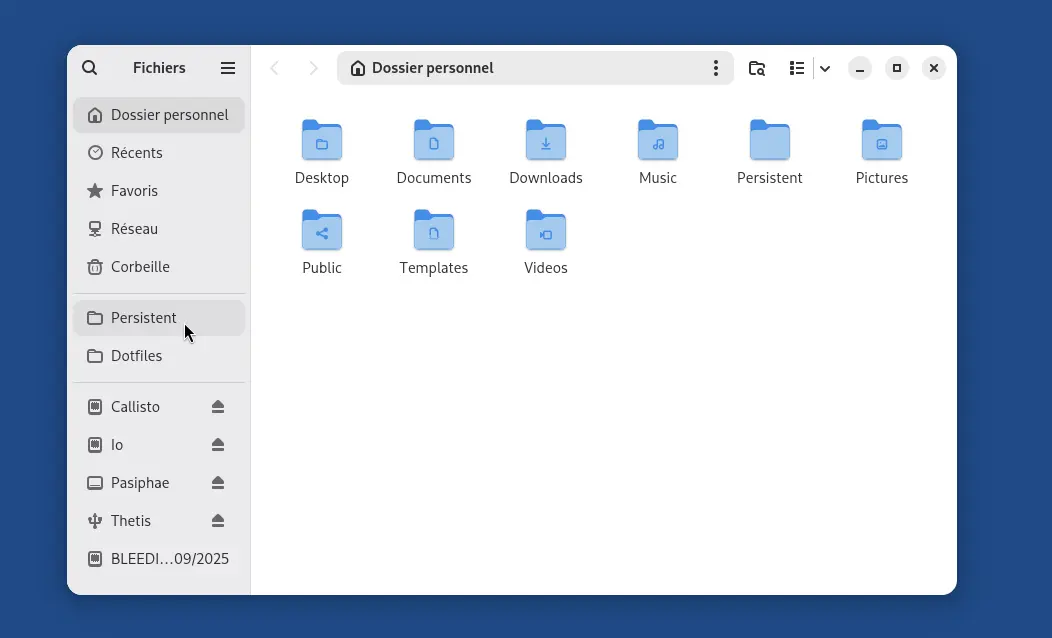Click the Récents clock icon

[x=95, y=153]
